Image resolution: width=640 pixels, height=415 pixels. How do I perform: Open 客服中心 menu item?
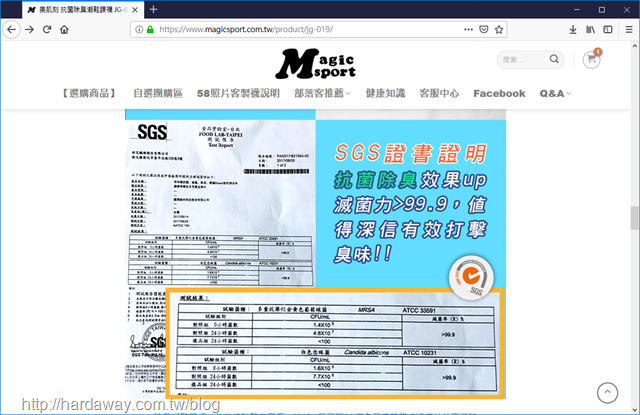pyautogui.click(x=439, y=93)
